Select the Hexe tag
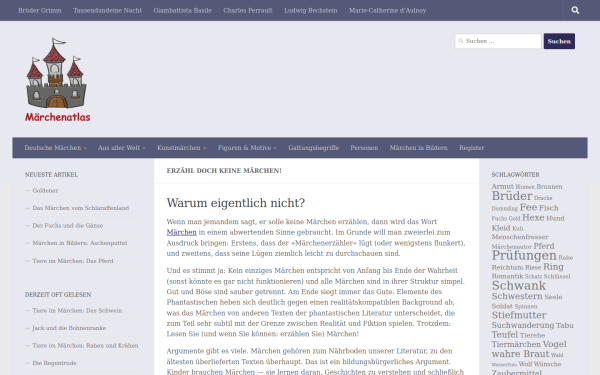The image size is (600, 375). point(533,218)
